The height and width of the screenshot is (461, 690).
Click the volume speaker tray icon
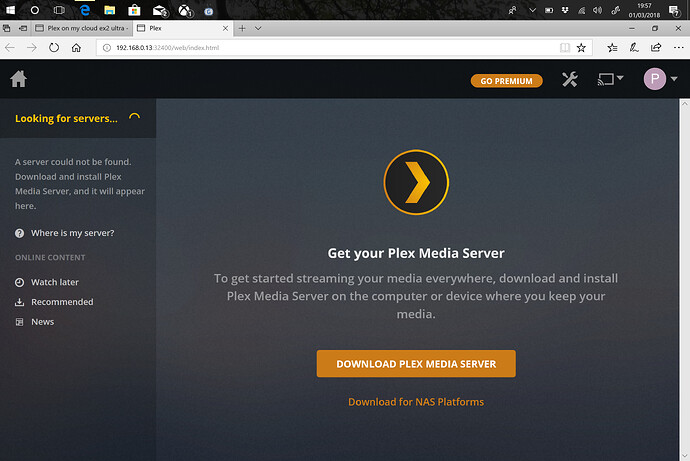(x=597, y=10)
